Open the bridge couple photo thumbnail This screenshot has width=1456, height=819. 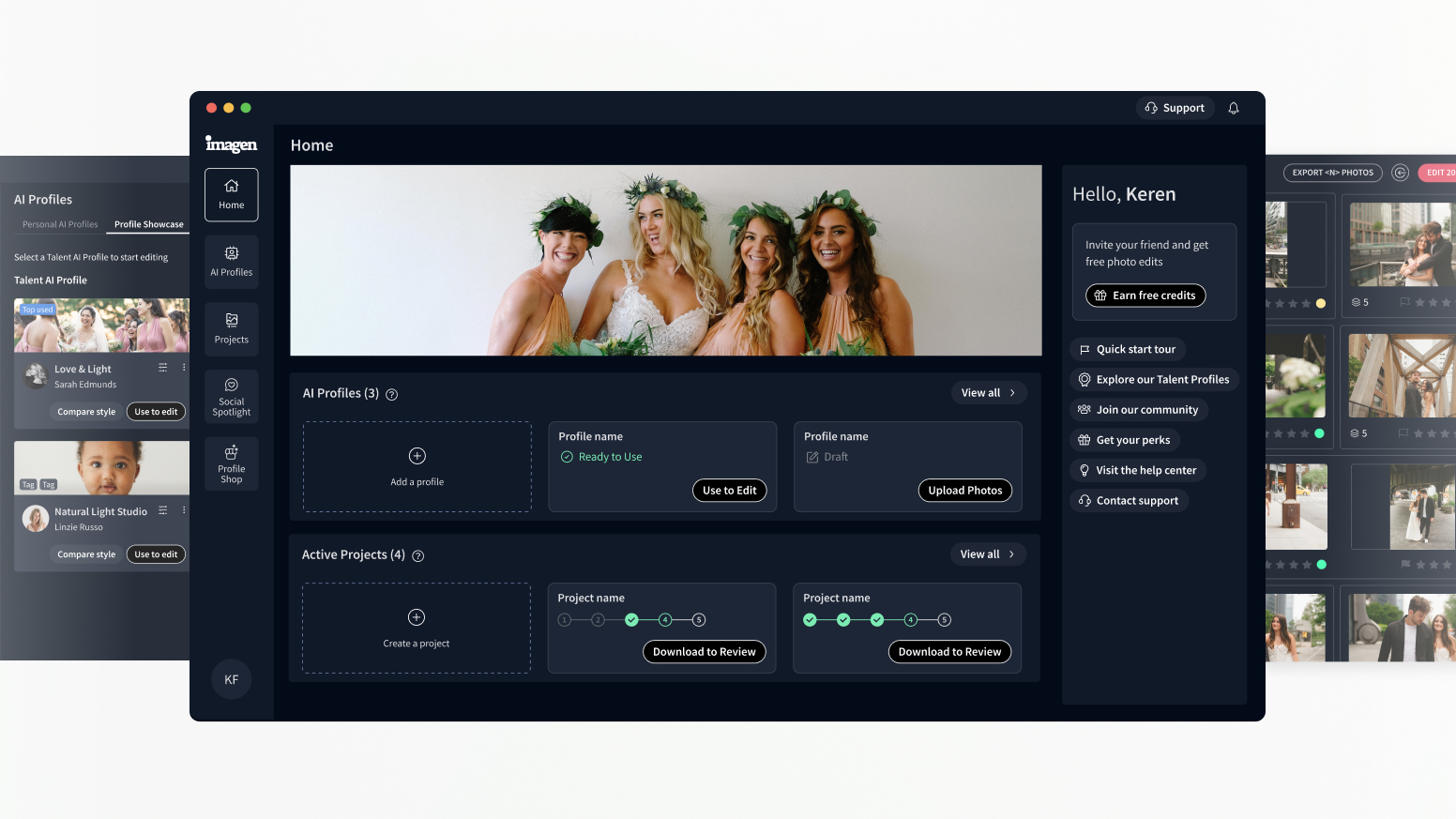click(x=1402, y=375)
